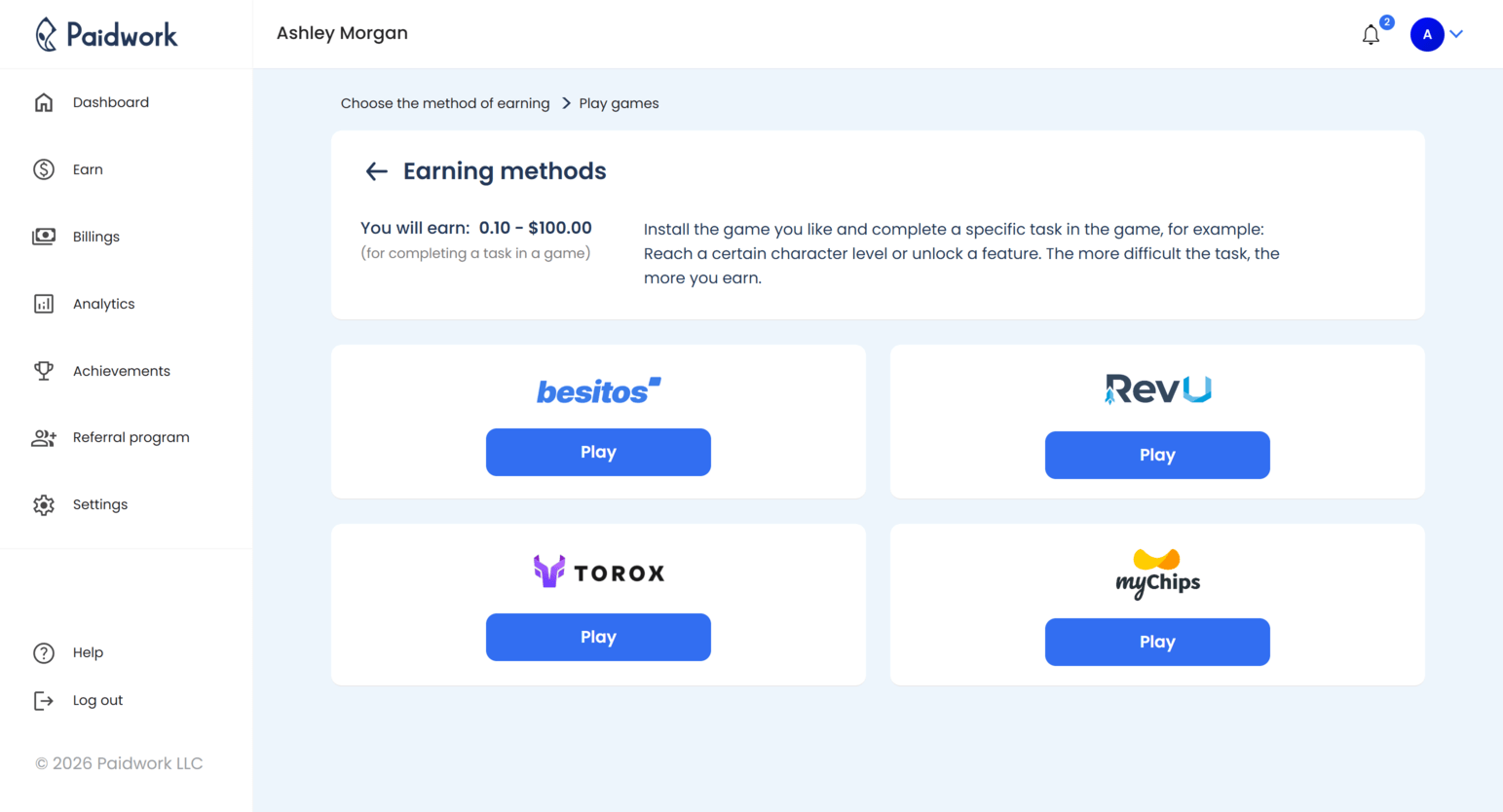Click the Play games breadcrumb
The height and width of the screenshot is (812, 1503).
point(619,103)
